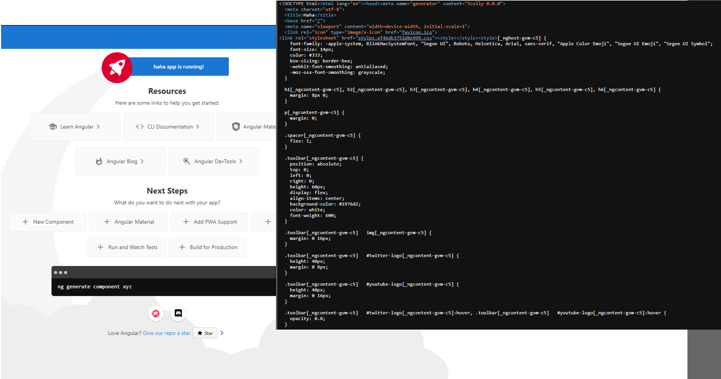Screen dimensions: 721x379
Task: Click the font-family declaration line in source
Action: pos(501,44)
